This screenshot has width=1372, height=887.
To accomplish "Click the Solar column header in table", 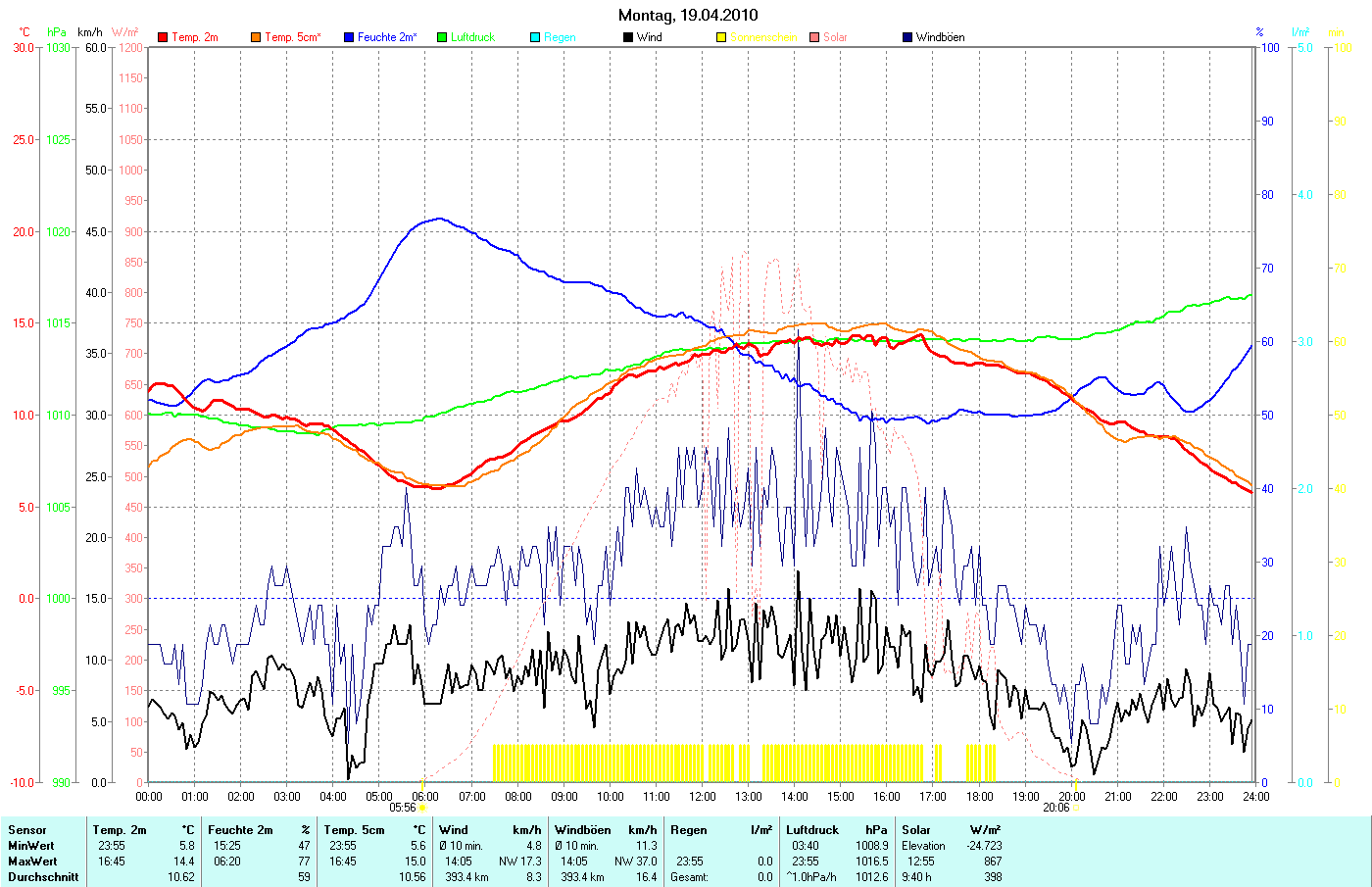I will [x=916, y=830].
